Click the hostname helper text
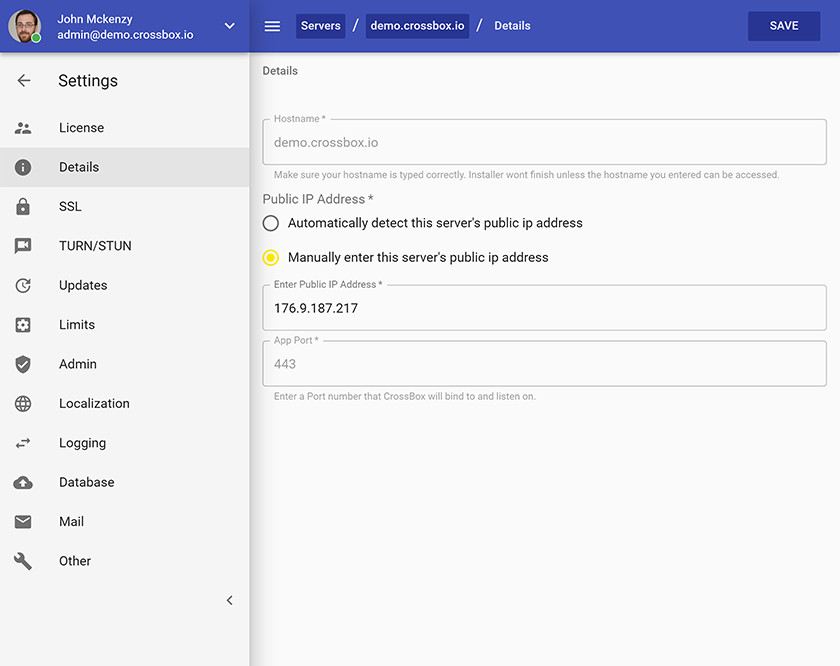 click(526, 175)
